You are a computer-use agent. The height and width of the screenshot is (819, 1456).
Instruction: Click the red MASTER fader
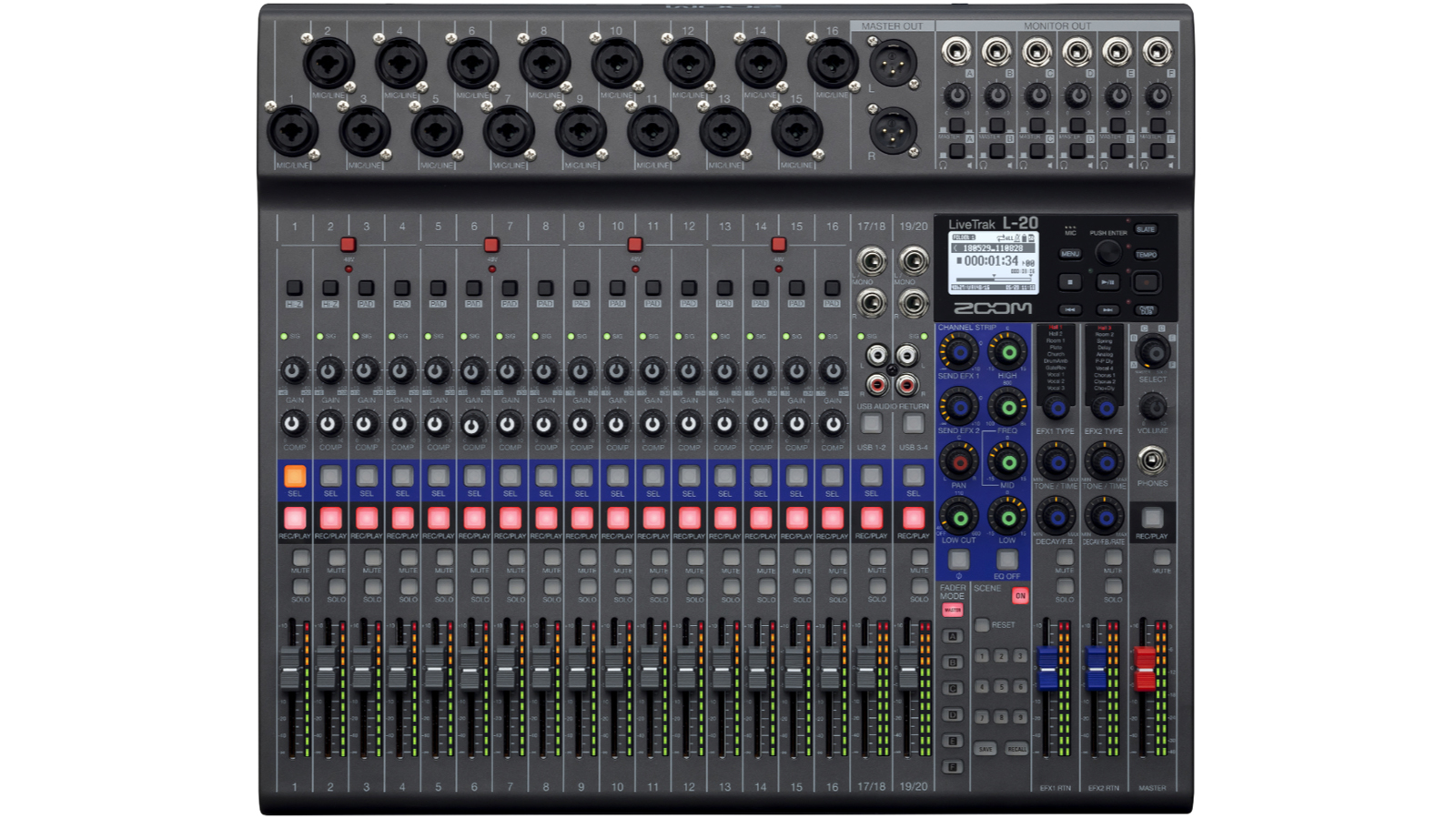pos(1145,668)
